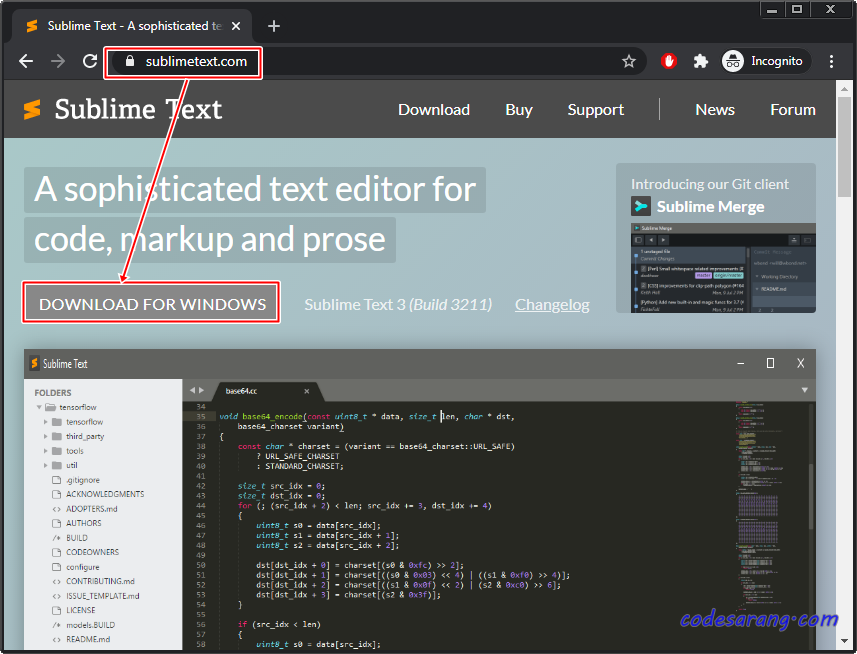Open README.md in the sidebar
857x654 pixels.
(88, 639)
